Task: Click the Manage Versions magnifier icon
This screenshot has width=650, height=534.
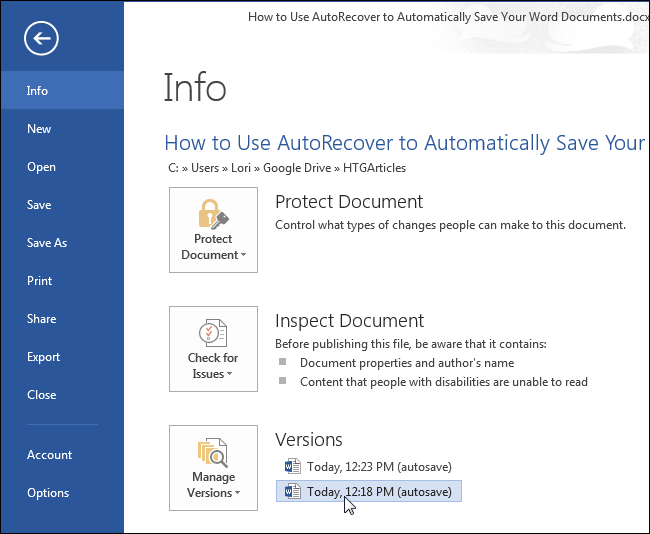Action: 213,452
